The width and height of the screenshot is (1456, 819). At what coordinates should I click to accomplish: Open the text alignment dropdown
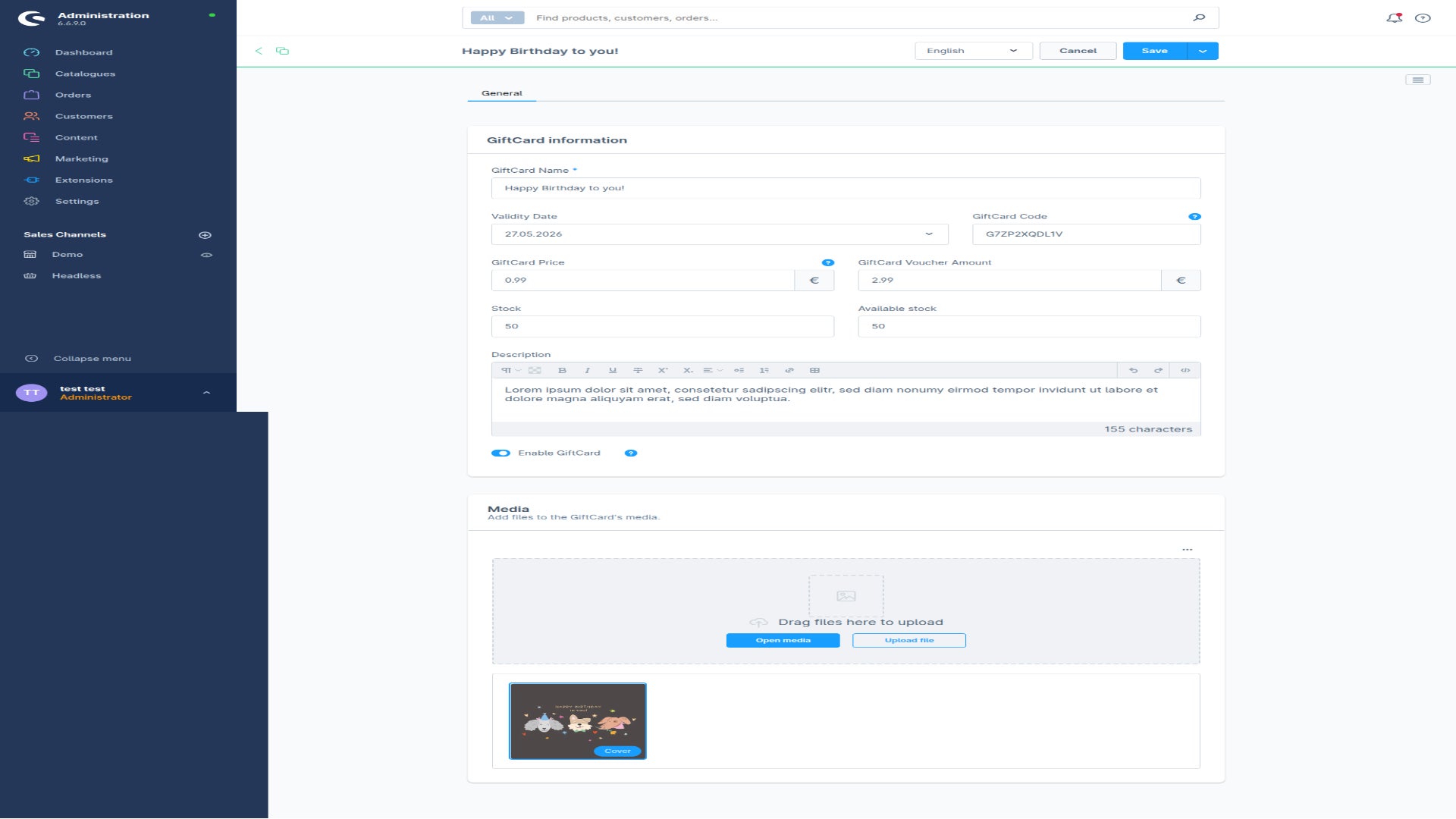tap(713, 371)
